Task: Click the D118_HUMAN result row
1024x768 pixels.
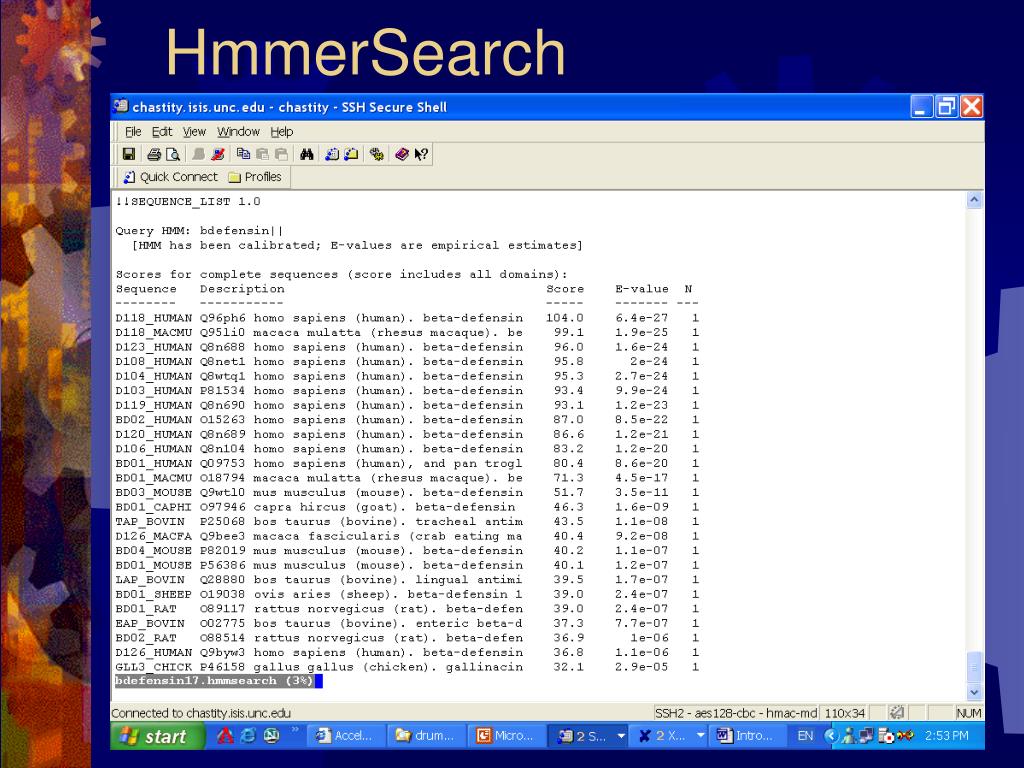Action: [407, 318]
